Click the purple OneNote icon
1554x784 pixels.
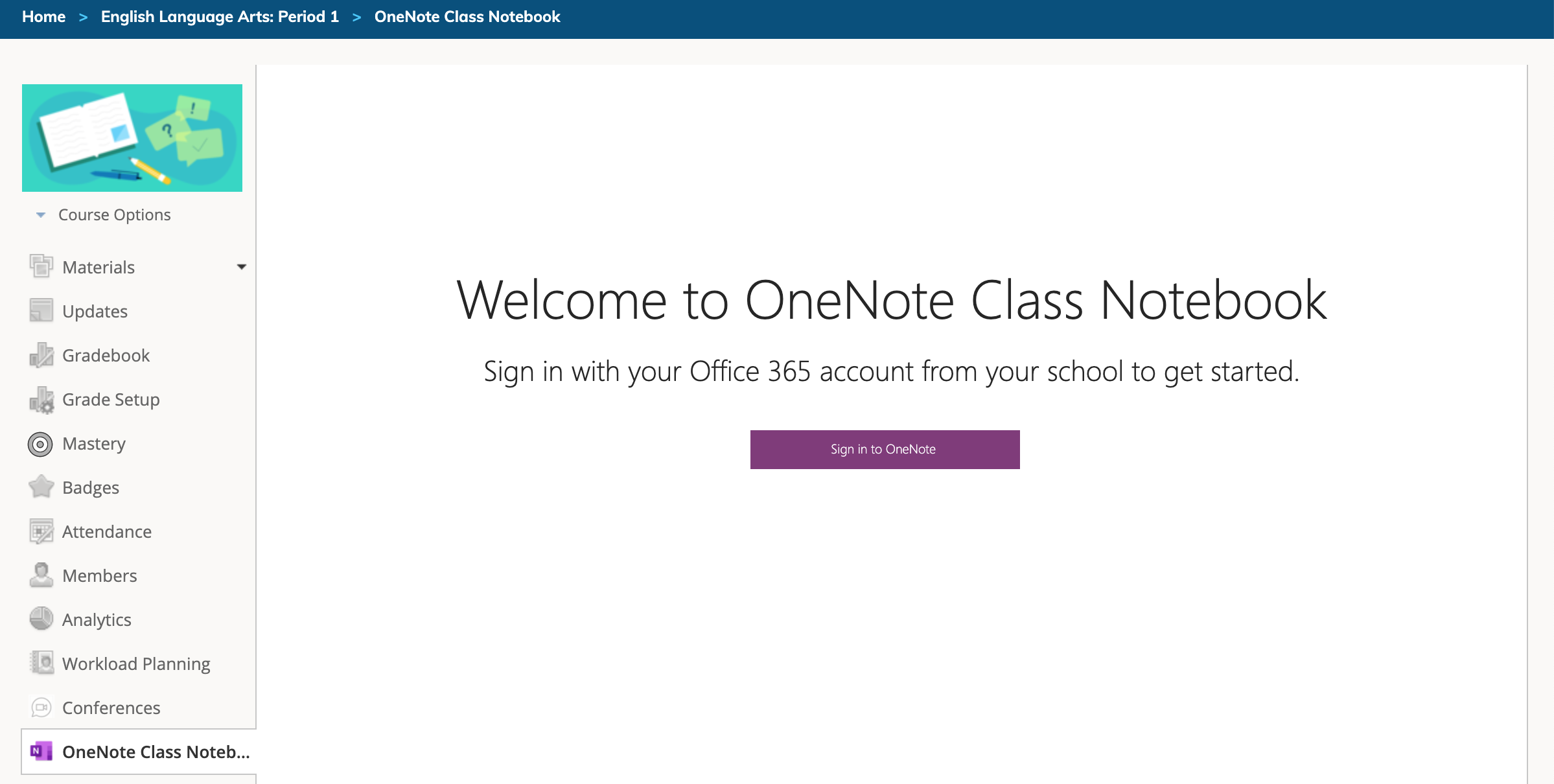click(41, 751)
